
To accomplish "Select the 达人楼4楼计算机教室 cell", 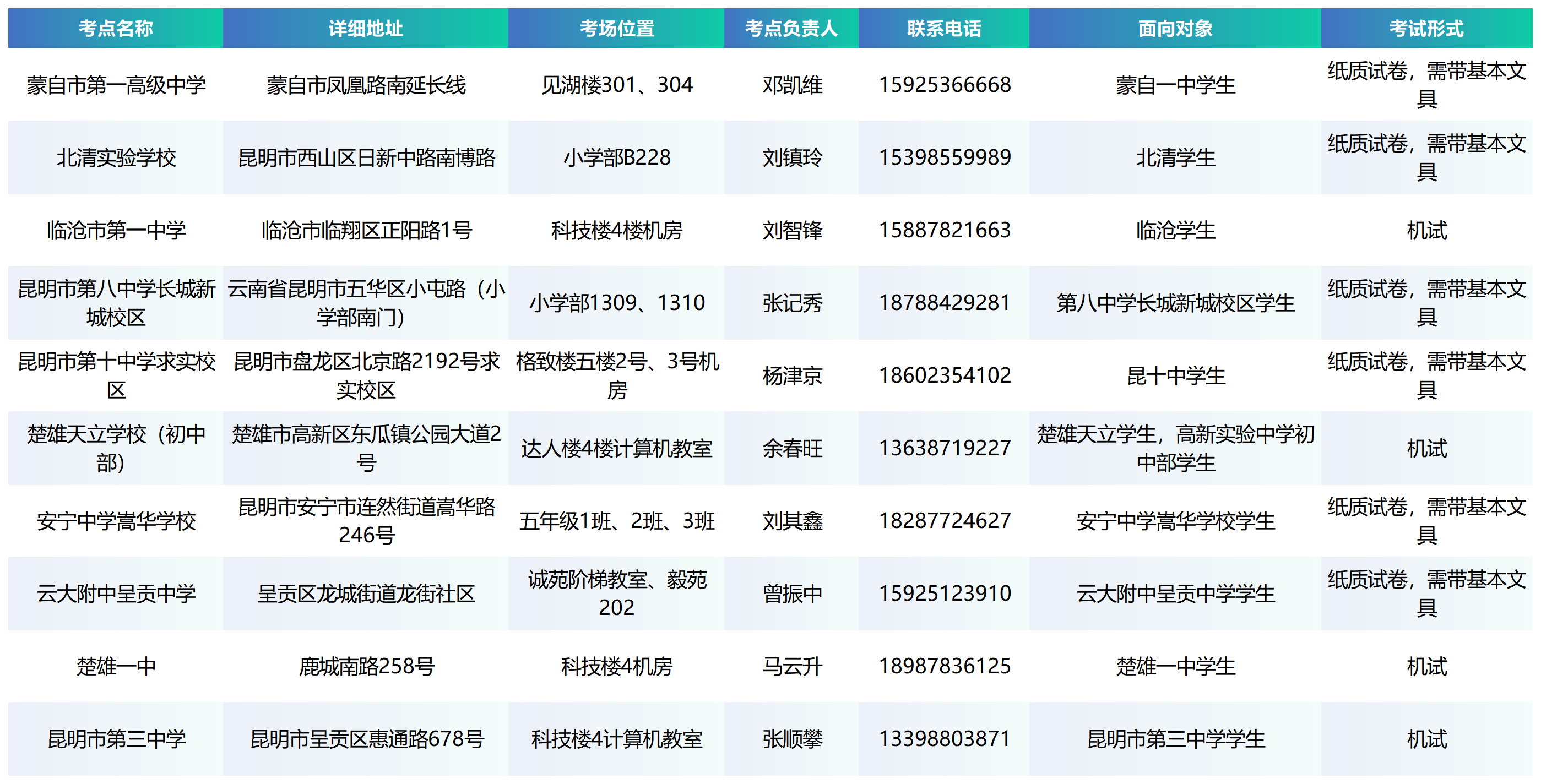I will (616, 448).
